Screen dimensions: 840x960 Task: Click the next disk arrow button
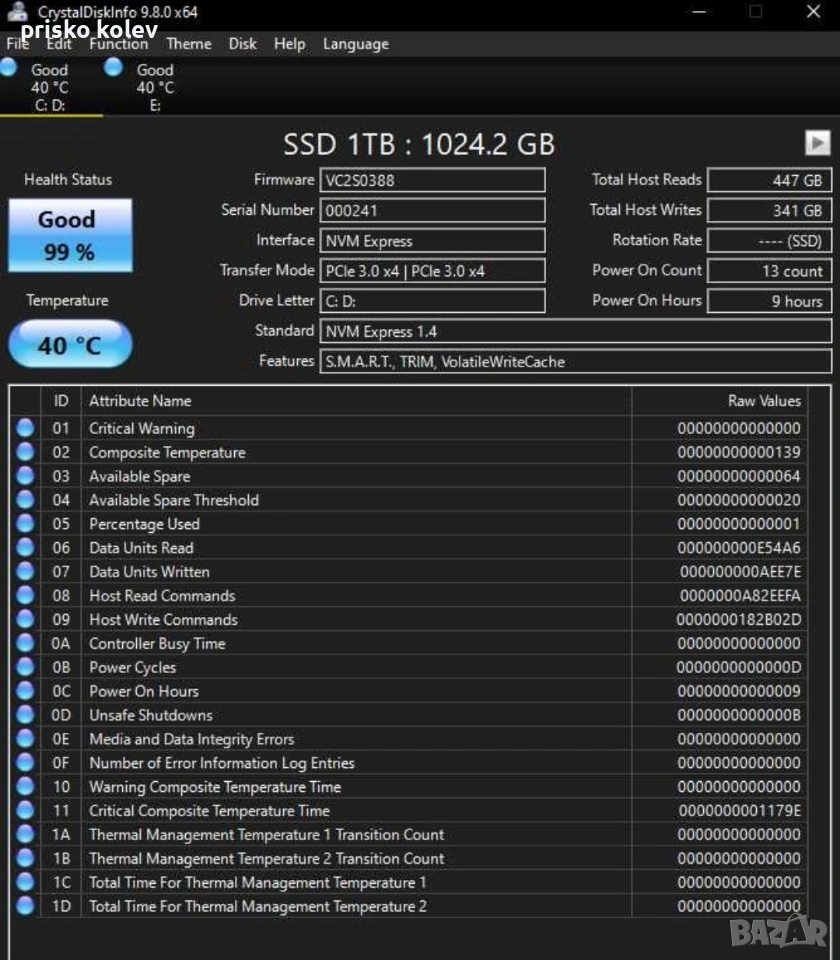click(x=817, y=143)
